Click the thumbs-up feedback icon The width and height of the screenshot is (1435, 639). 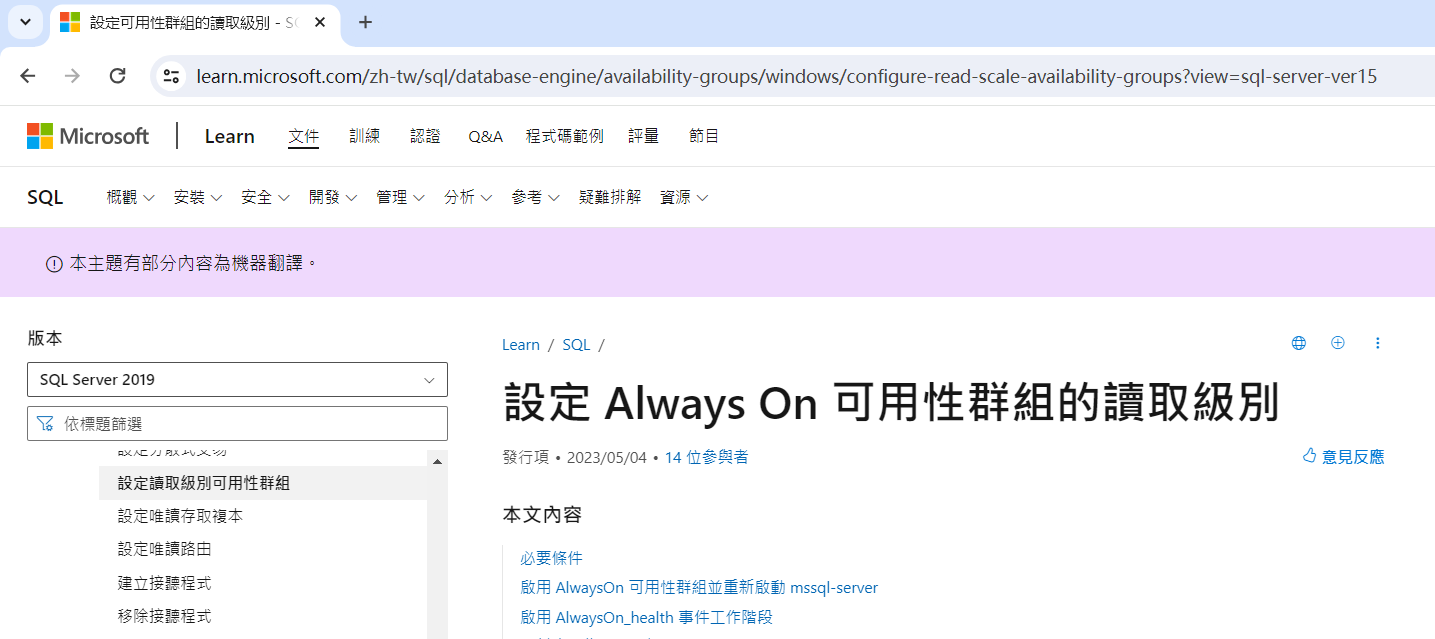tap(1309, 456)
